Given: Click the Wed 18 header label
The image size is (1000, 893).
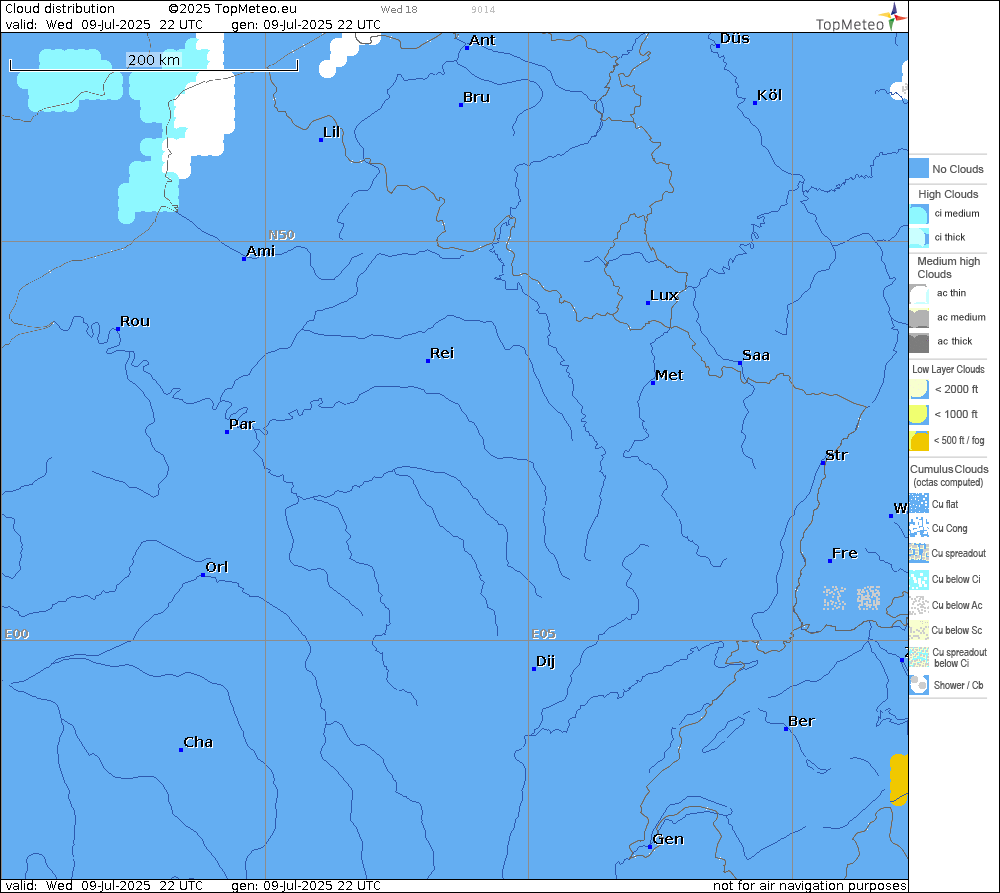Looking at the screenshot, I should (399, 10).
